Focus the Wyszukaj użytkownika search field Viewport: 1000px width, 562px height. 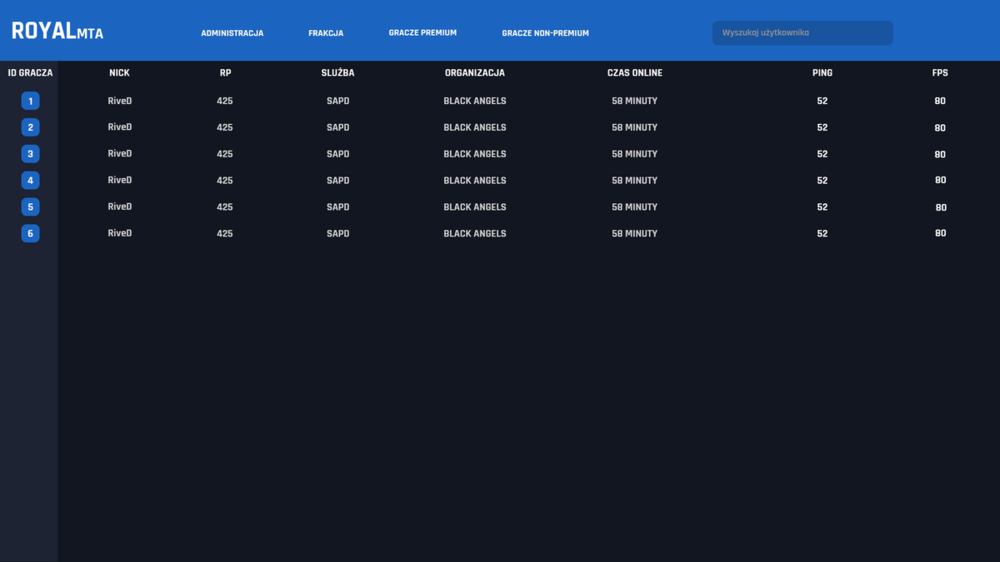click(802, 33)
